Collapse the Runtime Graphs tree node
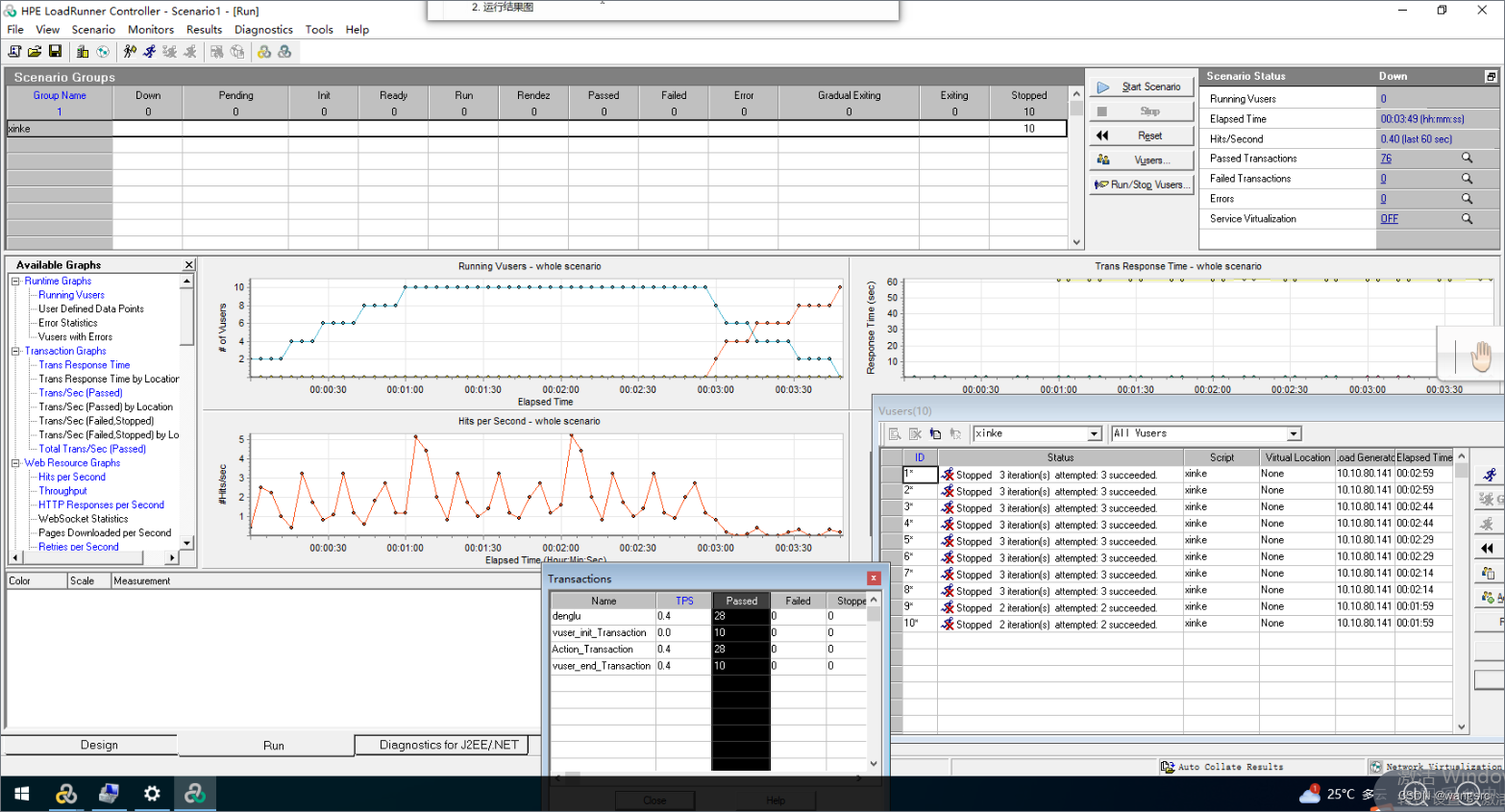The width and height of the screenshot is (1505, 812). click(15, 282)
